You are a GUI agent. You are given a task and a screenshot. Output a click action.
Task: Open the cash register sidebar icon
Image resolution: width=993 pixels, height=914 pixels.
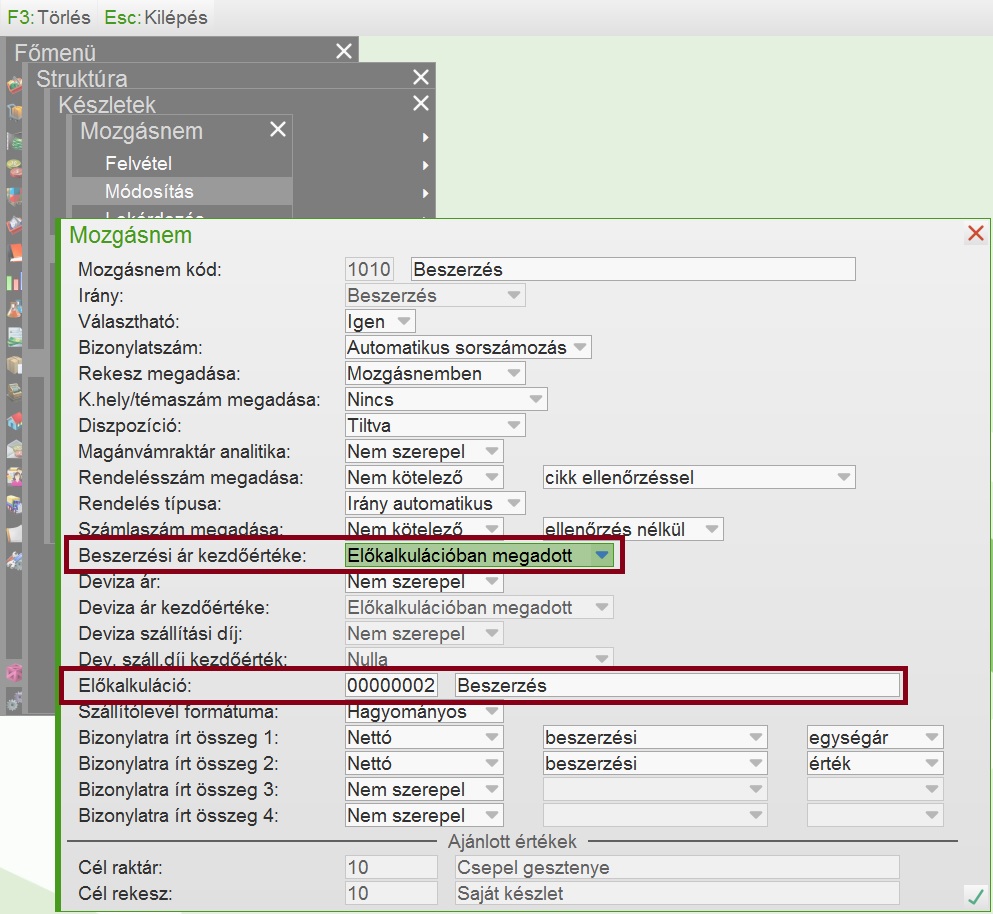[x=15, y=392]
